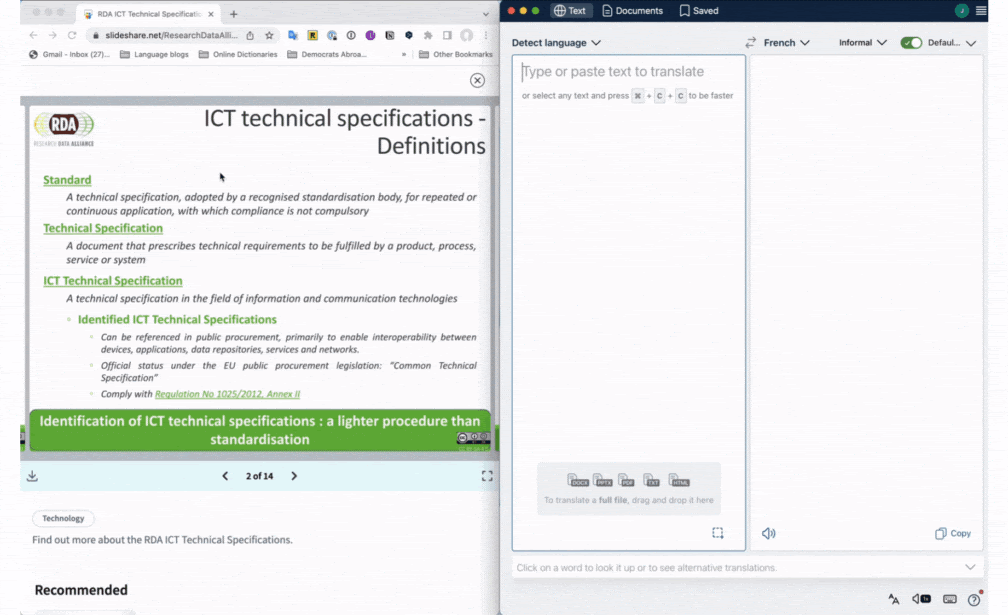Viewport: 1008px width, 615px height.
Task: Switch to the Documents tab
Action: (636, 11)
